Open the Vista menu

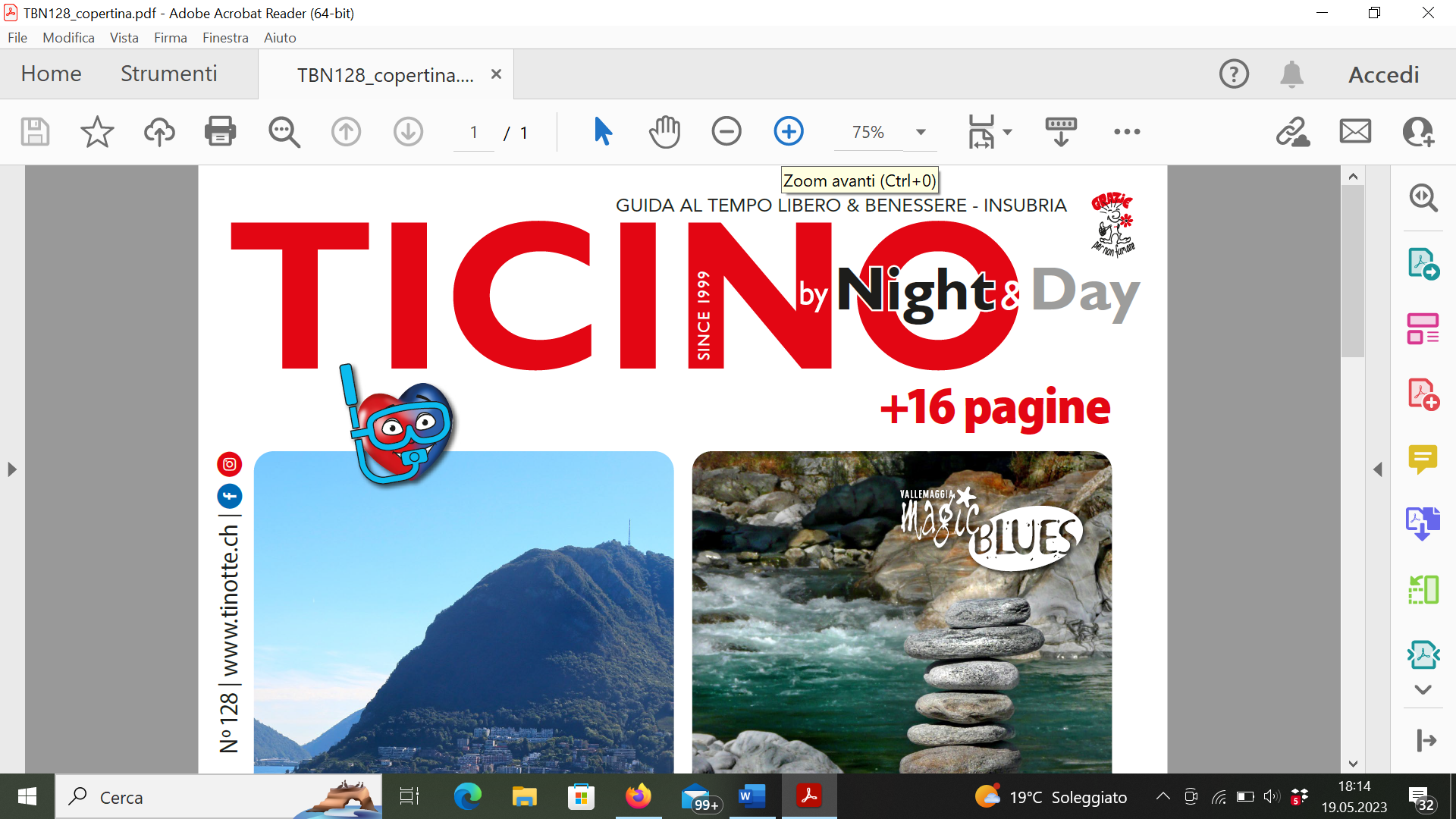point(124,38)
